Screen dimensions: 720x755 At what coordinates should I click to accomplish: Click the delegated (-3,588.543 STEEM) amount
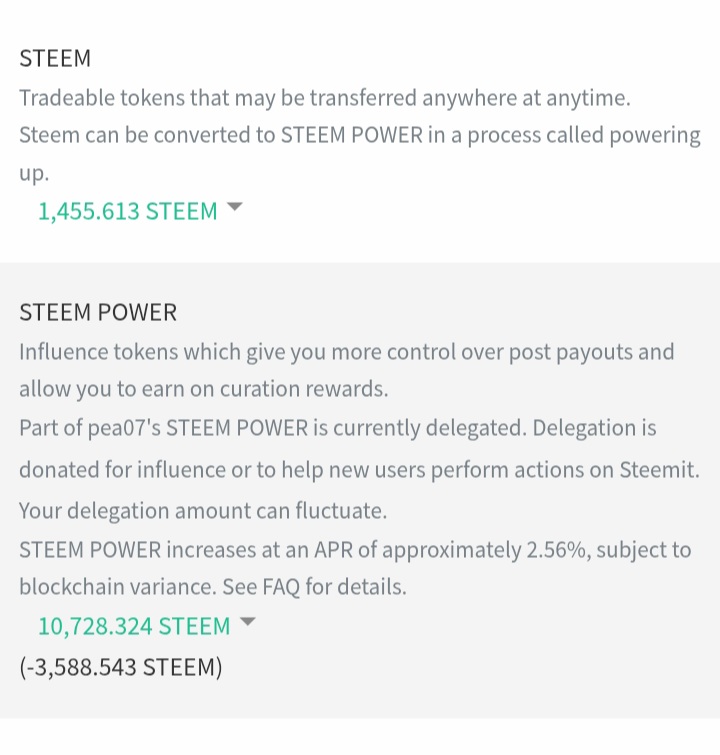(x=121, y=667)
